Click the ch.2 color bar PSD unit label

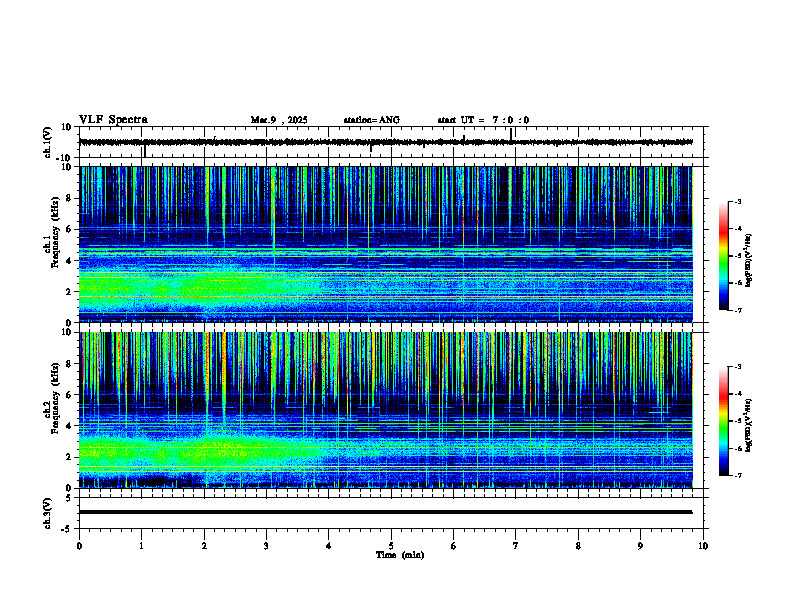[x=749, y=425]
